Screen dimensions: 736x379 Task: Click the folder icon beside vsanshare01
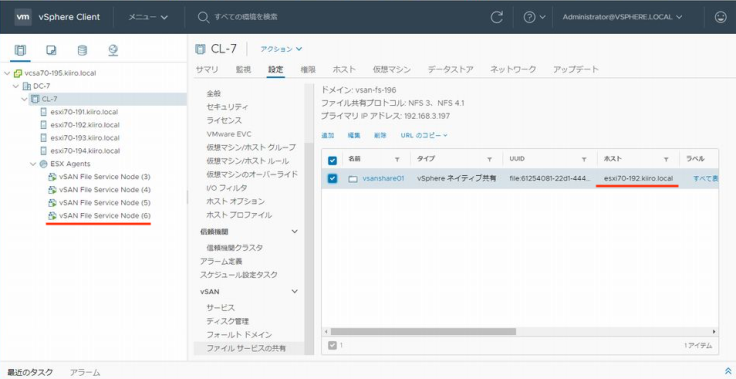353,179
